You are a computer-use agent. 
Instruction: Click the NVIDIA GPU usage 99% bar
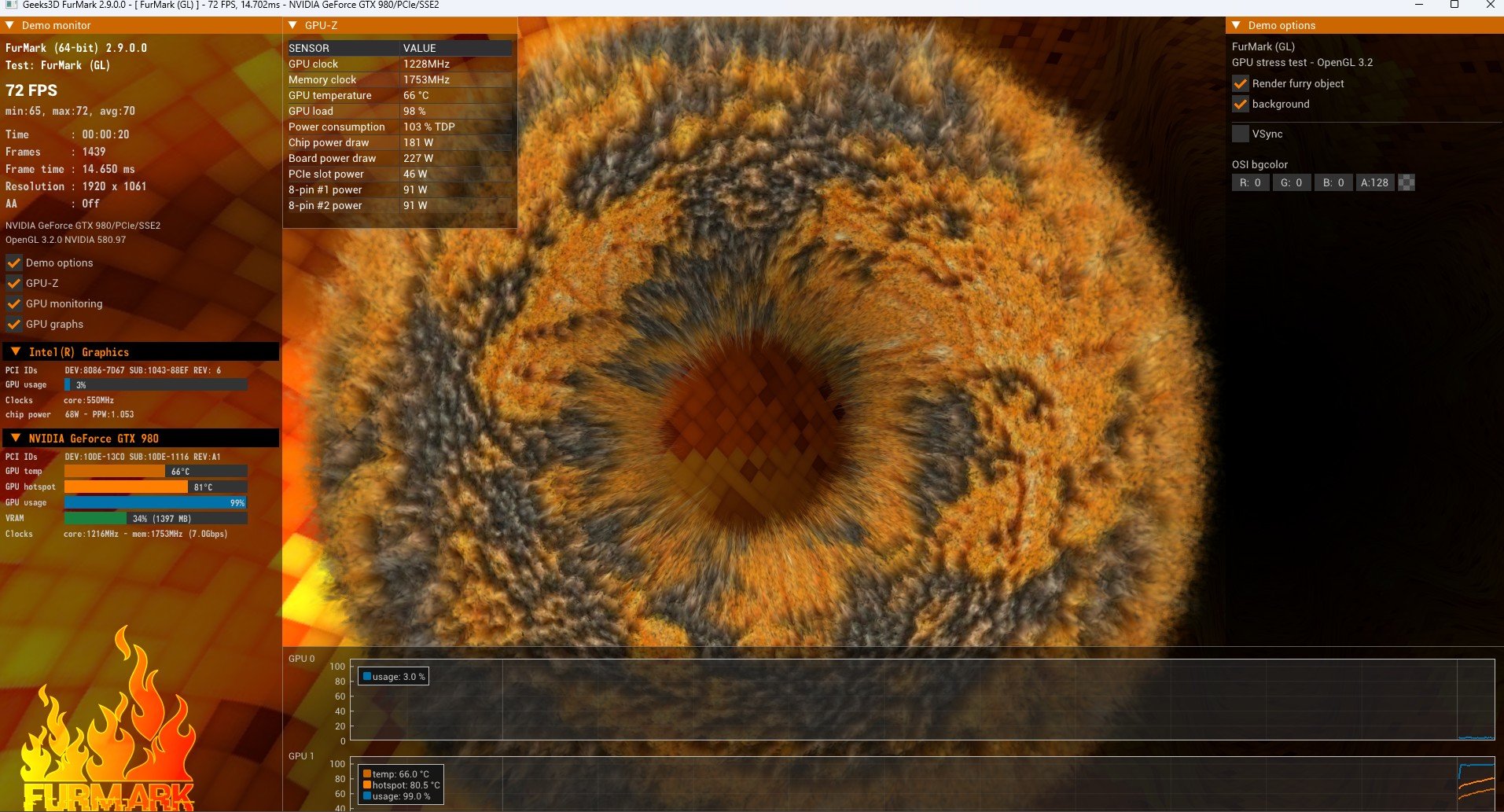156,502
